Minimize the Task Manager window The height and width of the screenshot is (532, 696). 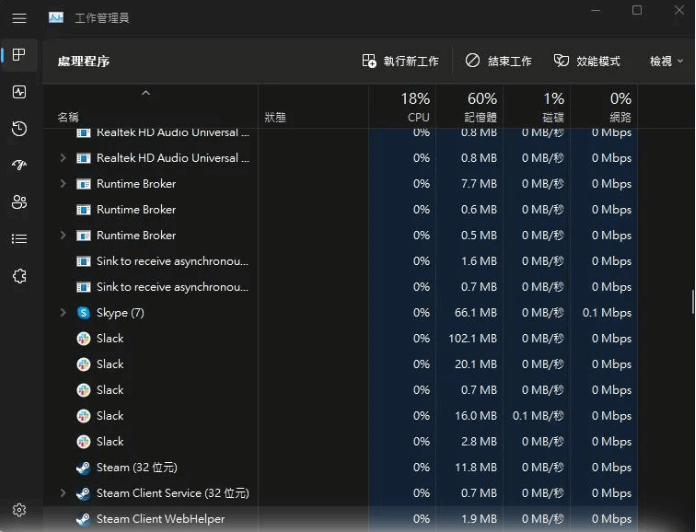pos(596,10)
